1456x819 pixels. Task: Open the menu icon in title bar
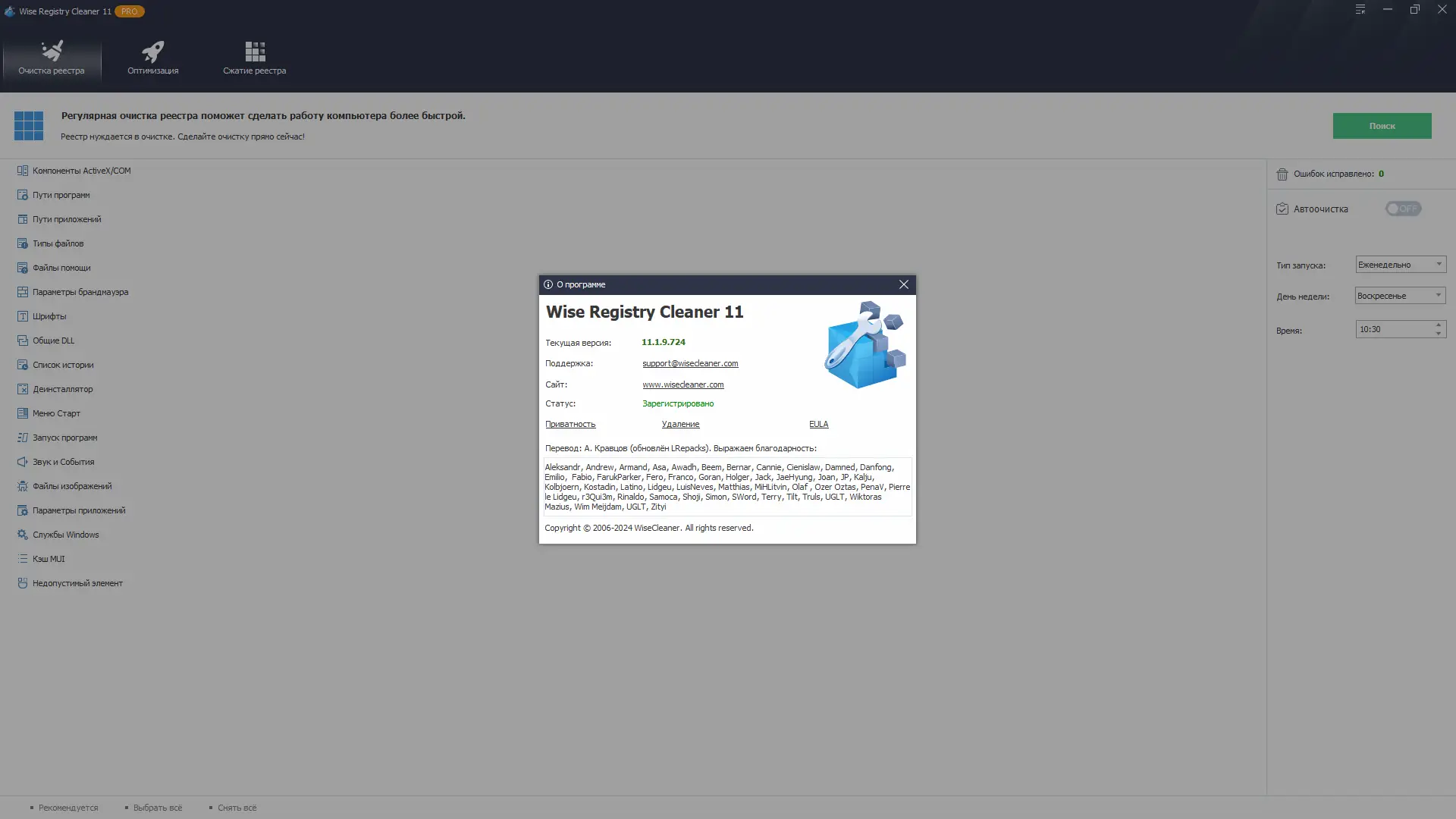point(1360,10)
